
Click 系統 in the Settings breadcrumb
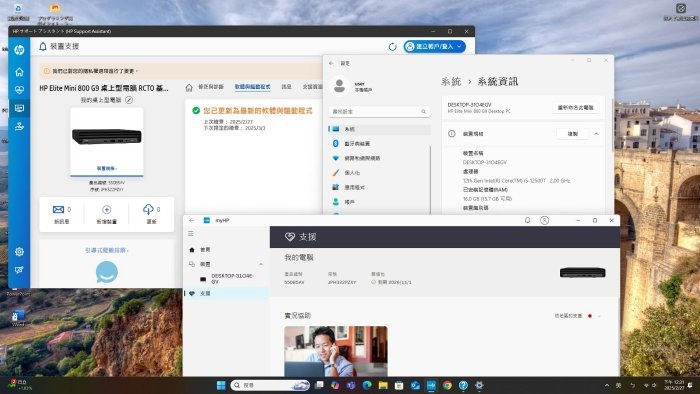(451, 82)
